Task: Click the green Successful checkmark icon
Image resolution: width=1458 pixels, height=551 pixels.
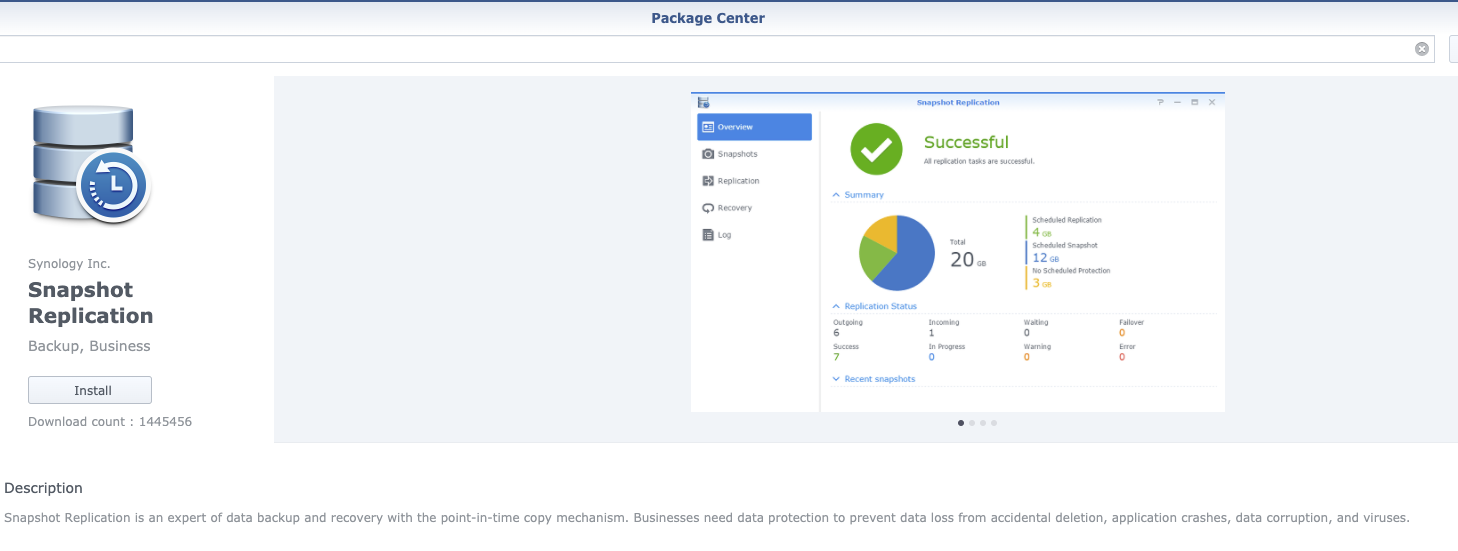Action: pos(876,149)
